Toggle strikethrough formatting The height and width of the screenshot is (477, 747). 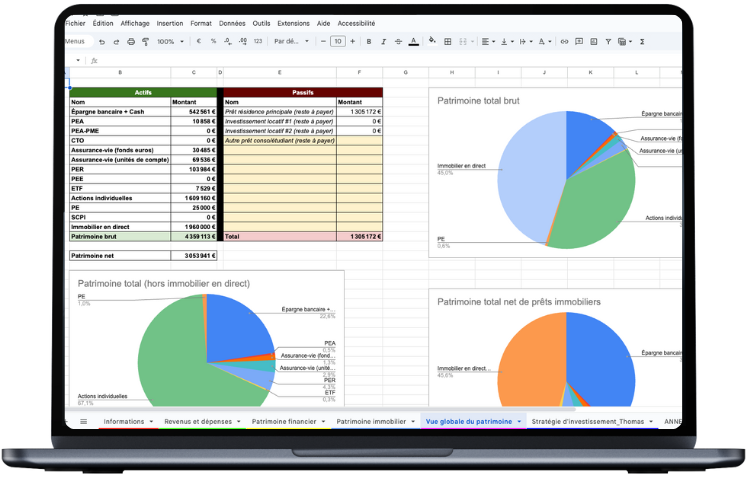click(398, 41)
